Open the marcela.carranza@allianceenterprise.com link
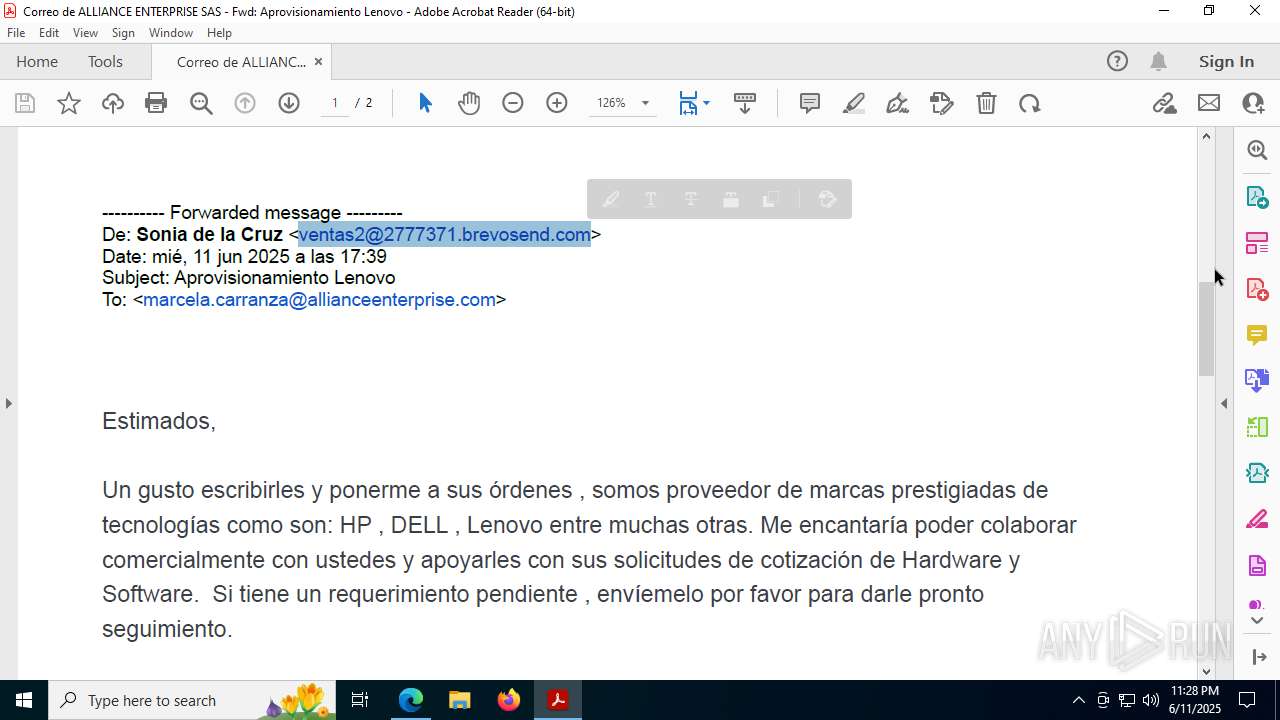 (319, 299)
